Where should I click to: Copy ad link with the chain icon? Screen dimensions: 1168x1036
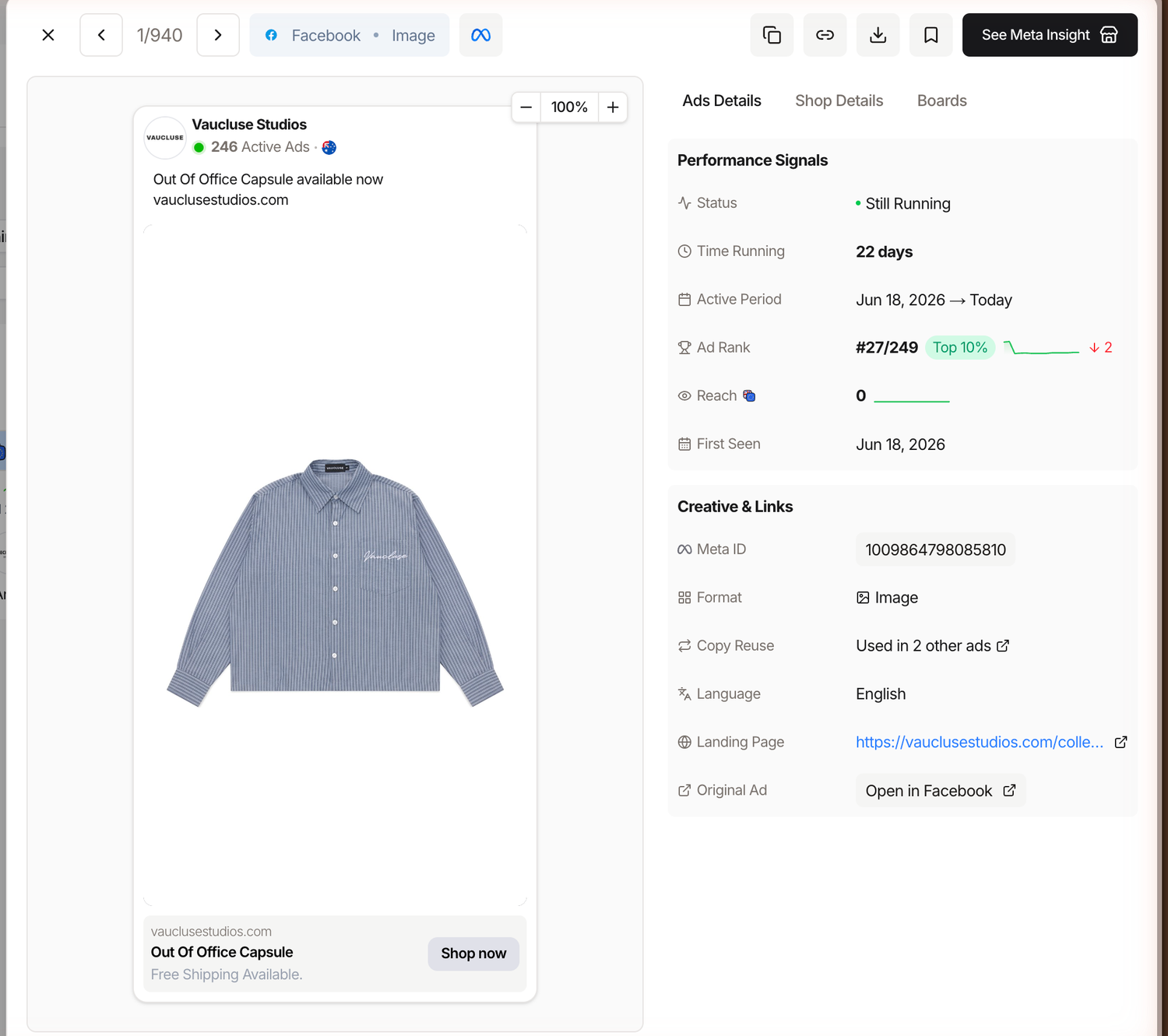coord(825,35)
